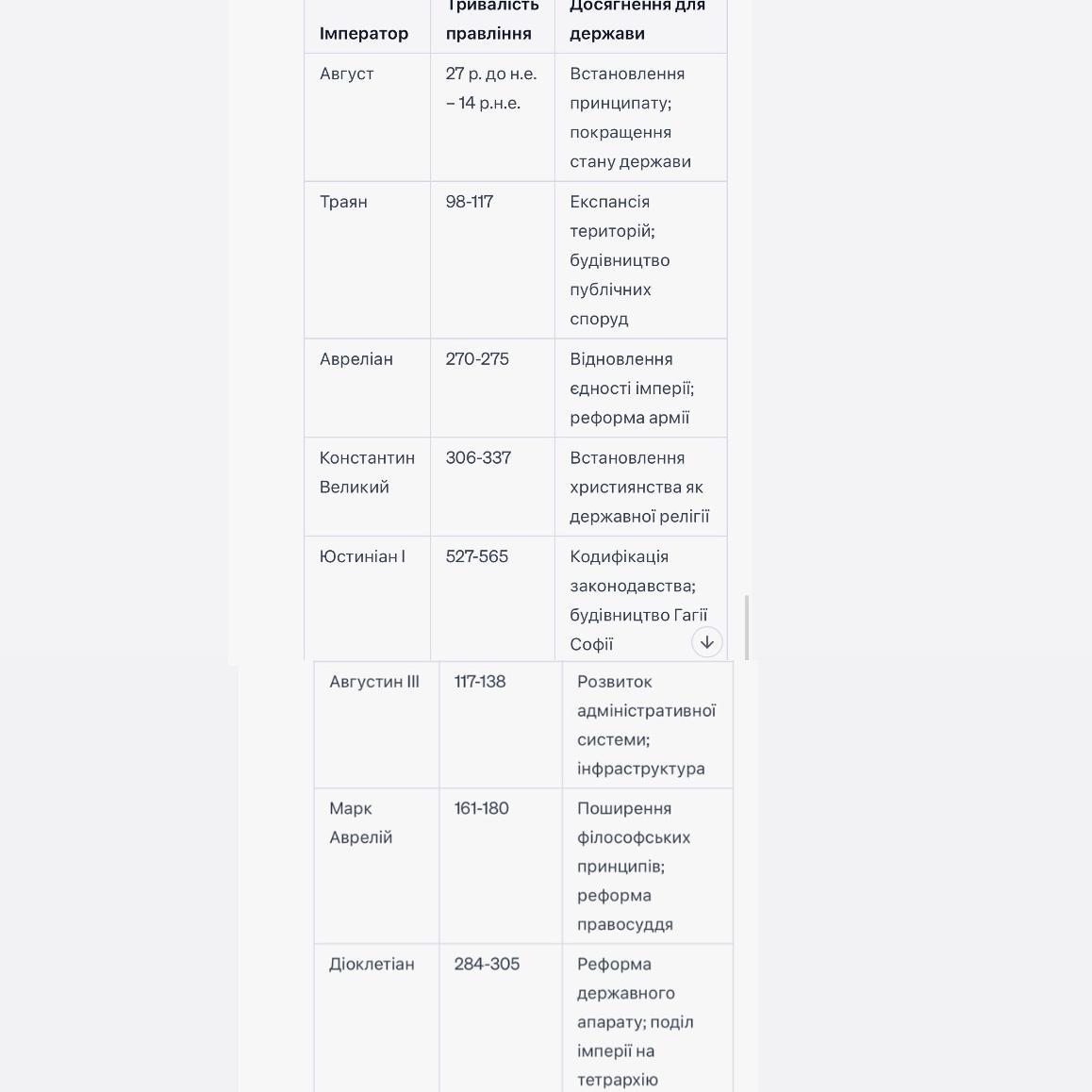Screen dimensions: 1092x1092
Task: Select the Марк Аврелій cell
Action: 360,822
